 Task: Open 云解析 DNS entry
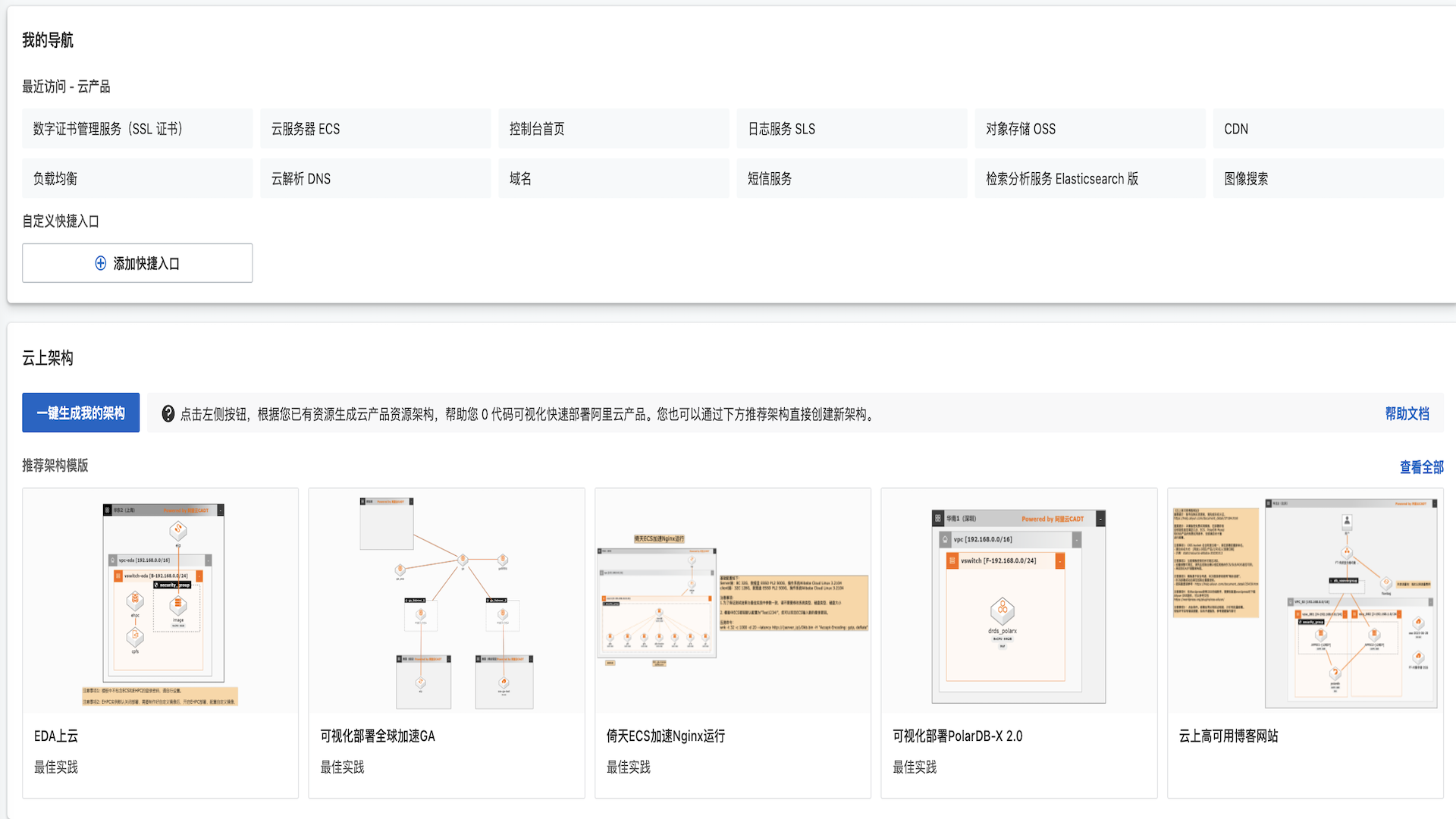pos(301,178)
